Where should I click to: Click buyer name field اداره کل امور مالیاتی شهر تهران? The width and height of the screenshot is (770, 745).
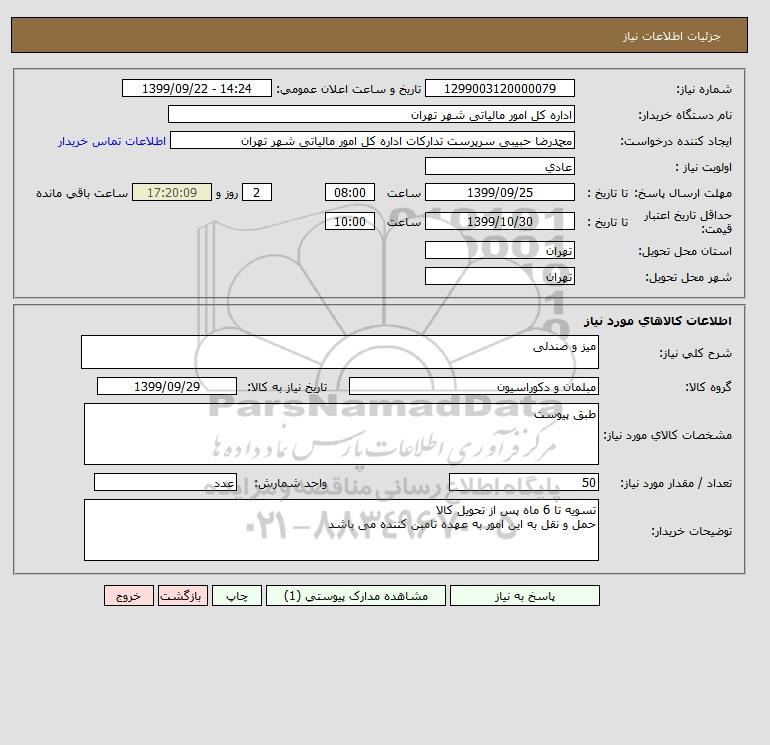[x=371, y=114]
